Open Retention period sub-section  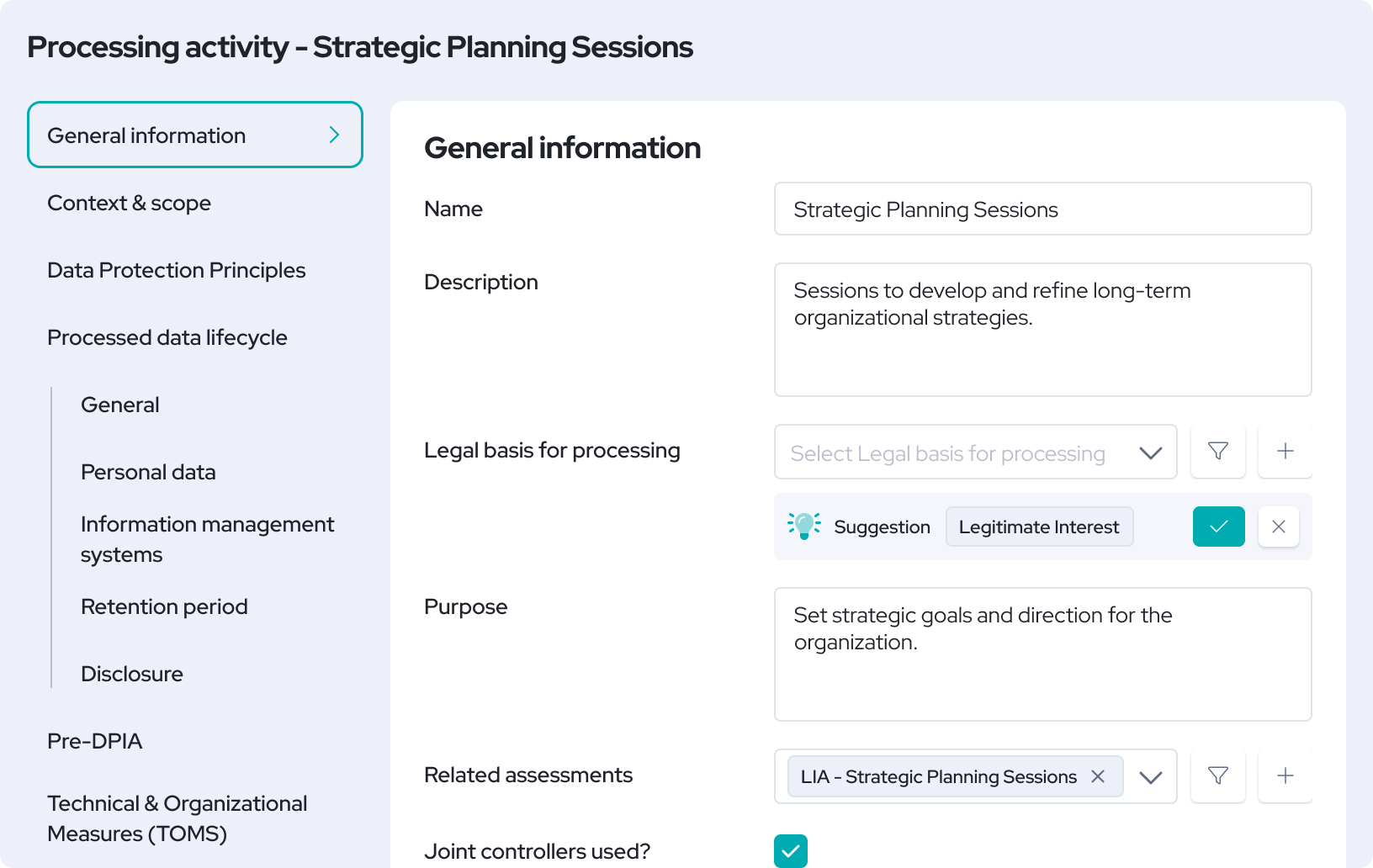pos(164,607)
